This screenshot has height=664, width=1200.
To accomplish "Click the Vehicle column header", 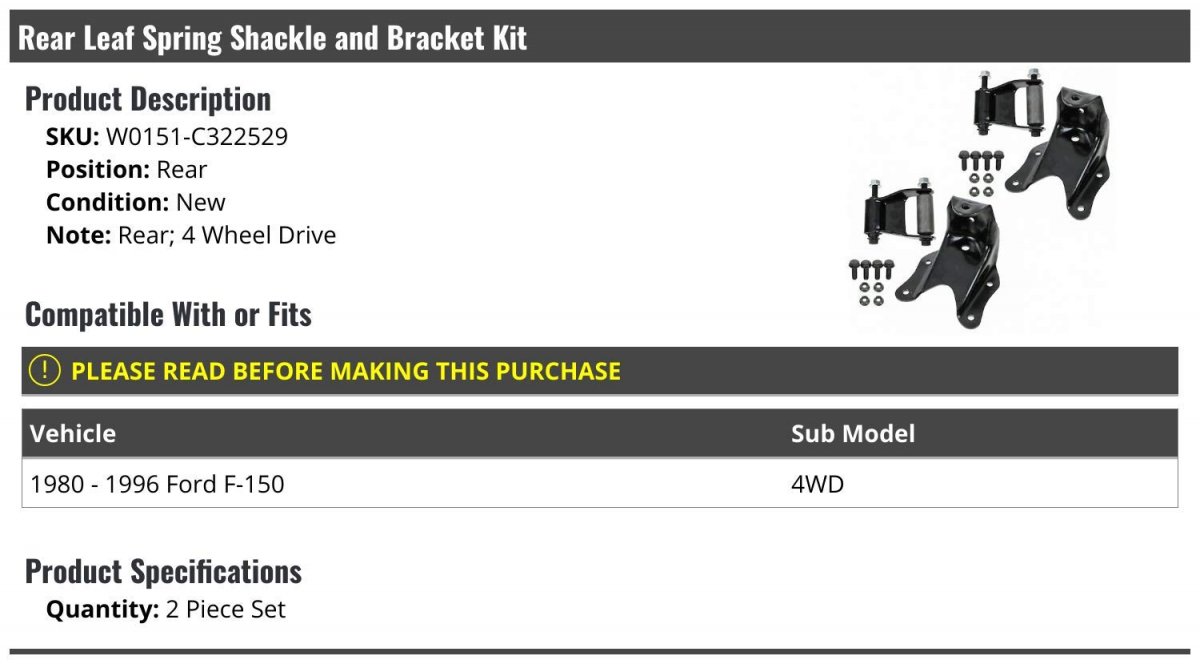I will (73, 434).
